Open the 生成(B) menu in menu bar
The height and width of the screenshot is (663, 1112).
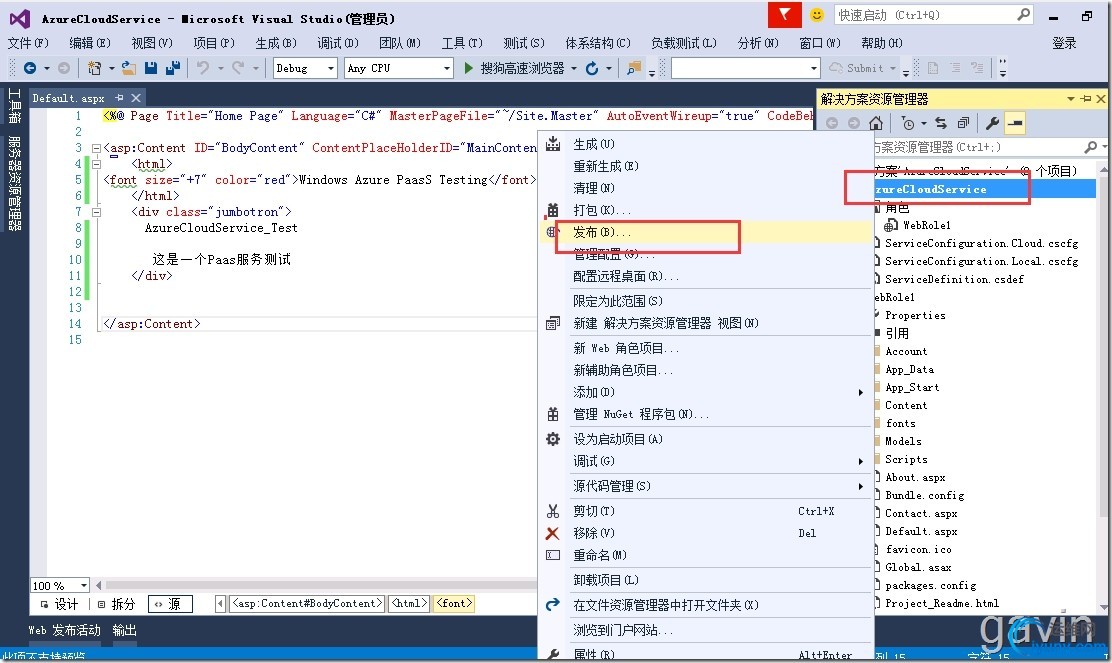[276, 43]
